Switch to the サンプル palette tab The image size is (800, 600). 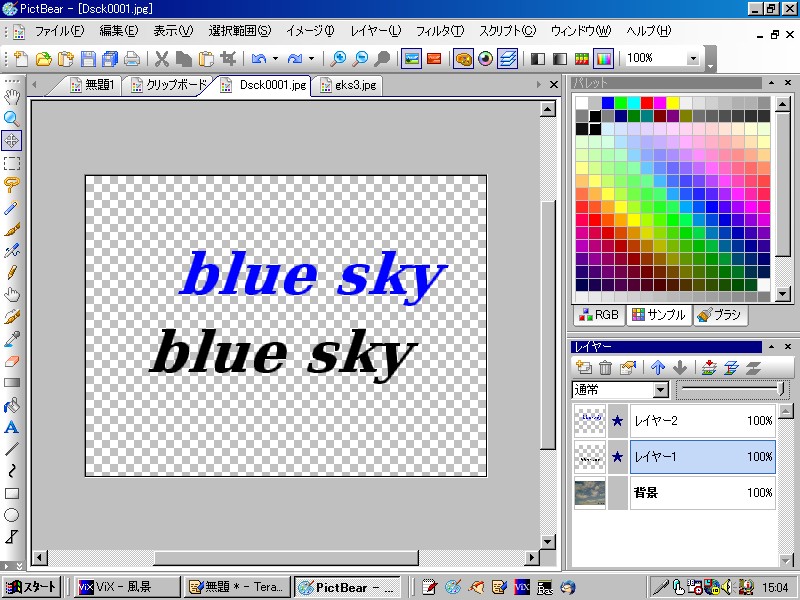tap(659, 315)
